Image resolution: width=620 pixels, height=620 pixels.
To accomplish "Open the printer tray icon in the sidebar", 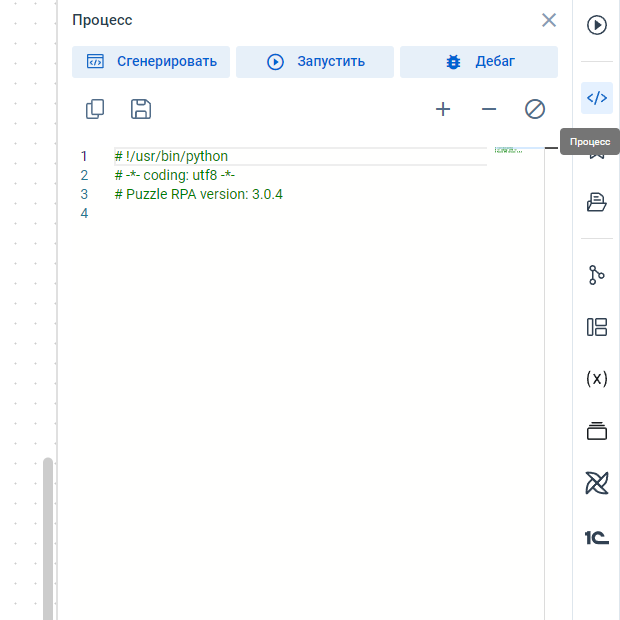I will coord(597,202).
